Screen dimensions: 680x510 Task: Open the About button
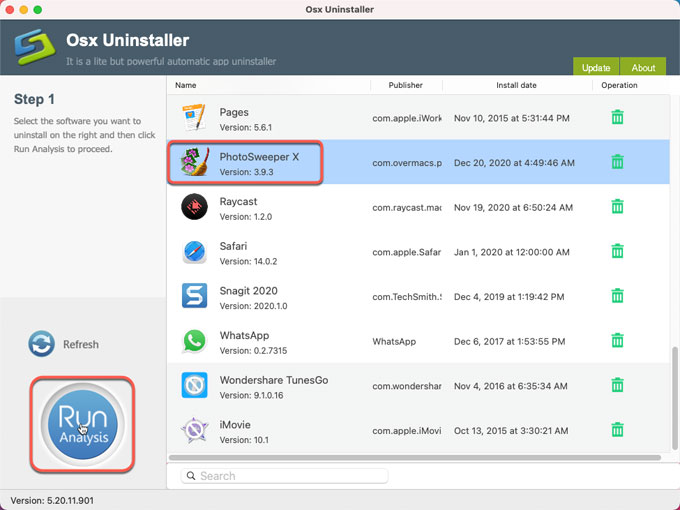click(643, 67)
